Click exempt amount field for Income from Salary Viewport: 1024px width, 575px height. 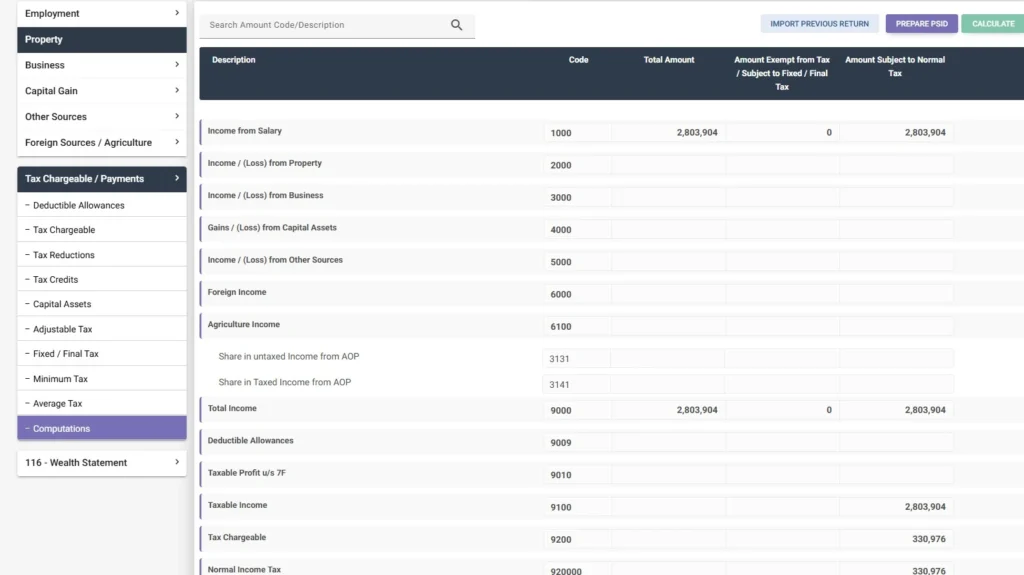[782, 133]
